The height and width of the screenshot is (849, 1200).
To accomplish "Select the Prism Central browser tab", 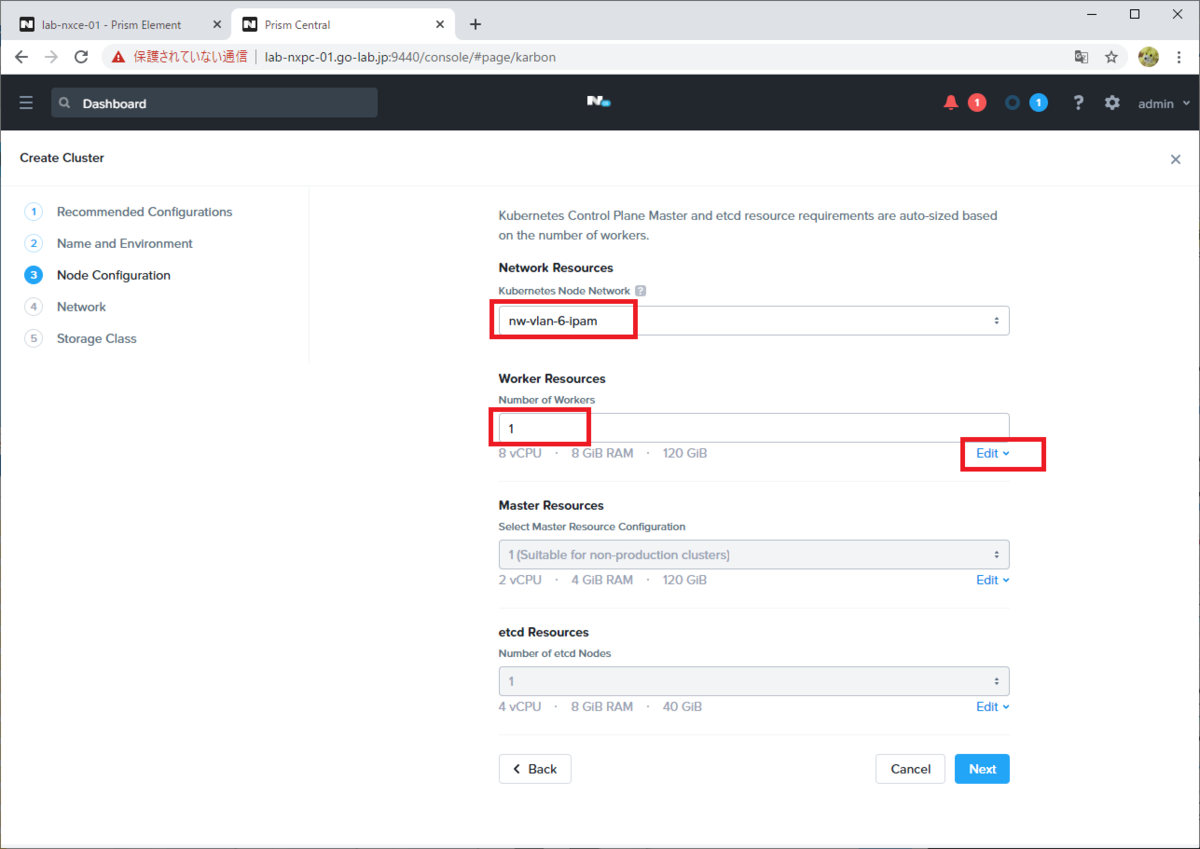I will 343,24.
